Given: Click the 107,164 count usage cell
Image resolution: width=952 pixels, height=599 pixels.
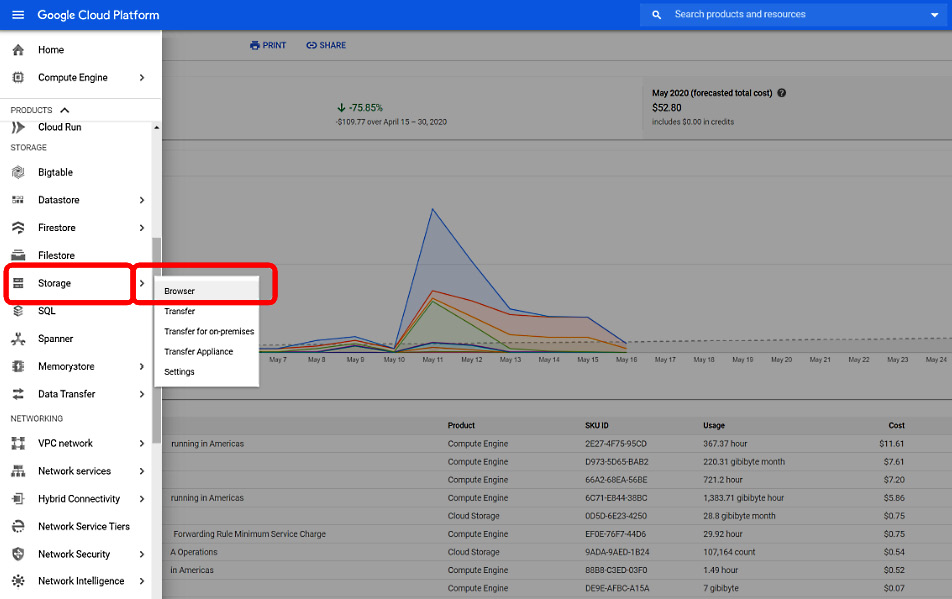Looking at the screenshot, I should (729, 552).
